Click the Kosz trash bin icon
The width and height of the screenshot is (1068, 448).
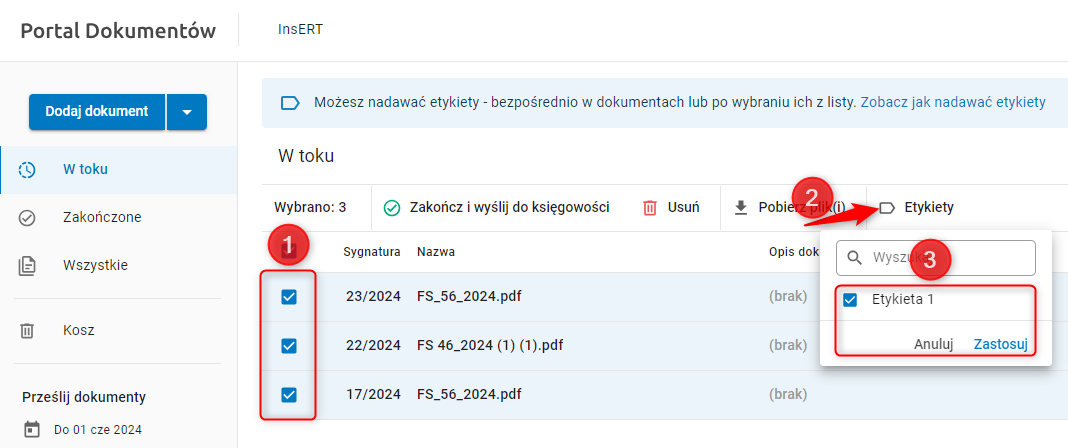(28, 330)
